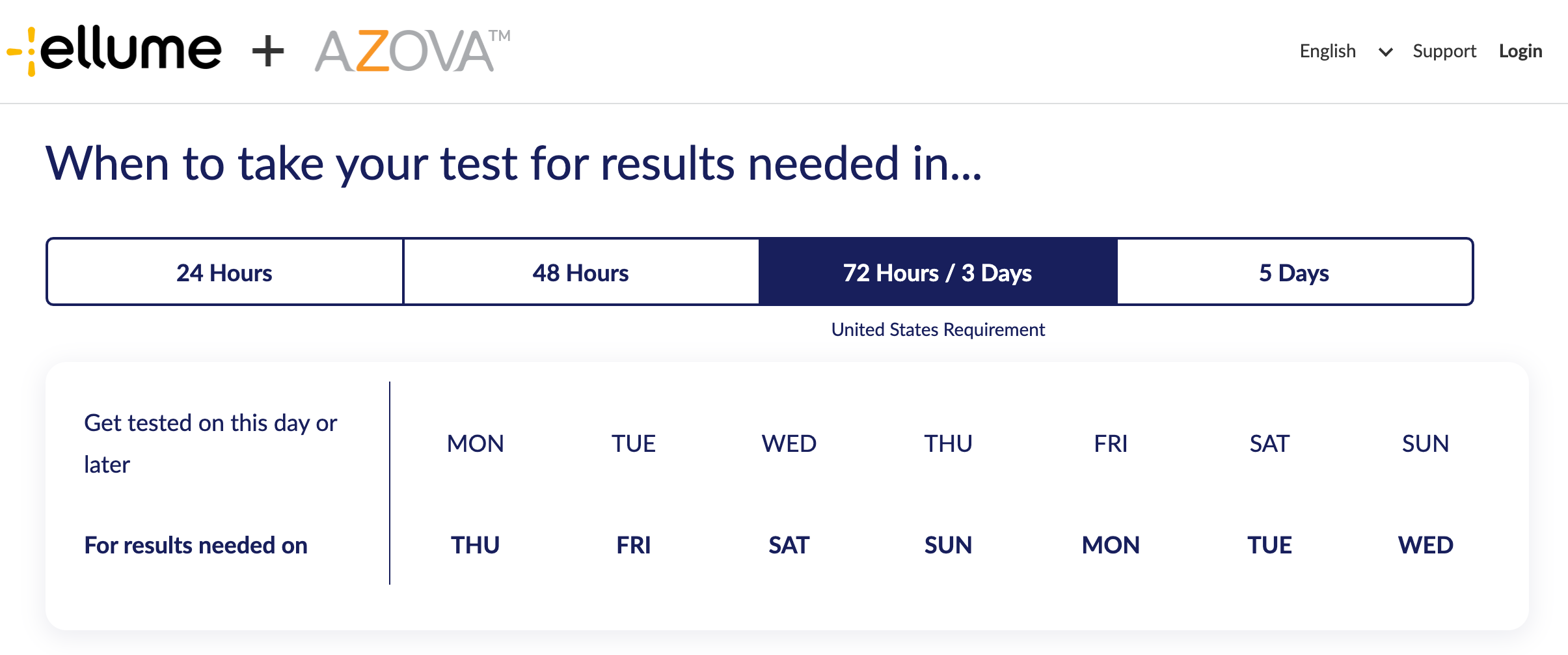Click SUN in the test day row

point(1425,443)
